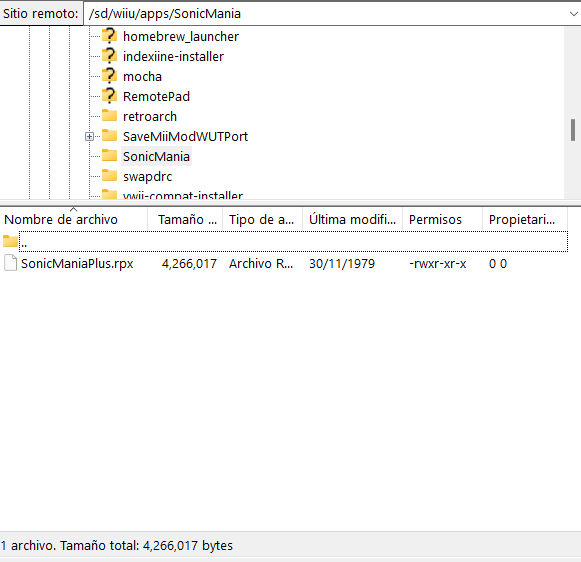Viewport: 581px width, 562px height.
Task: Click the swapdrc folder icon
Action: point(109,176)
